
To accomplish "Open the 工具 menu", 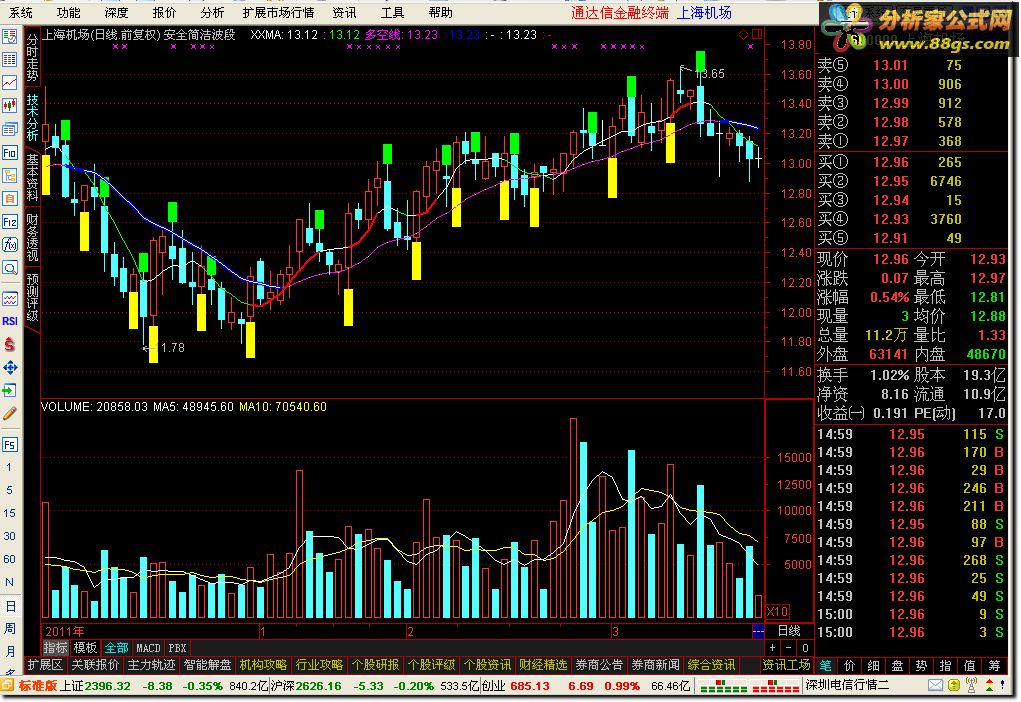I will click(x=393, y=12).
